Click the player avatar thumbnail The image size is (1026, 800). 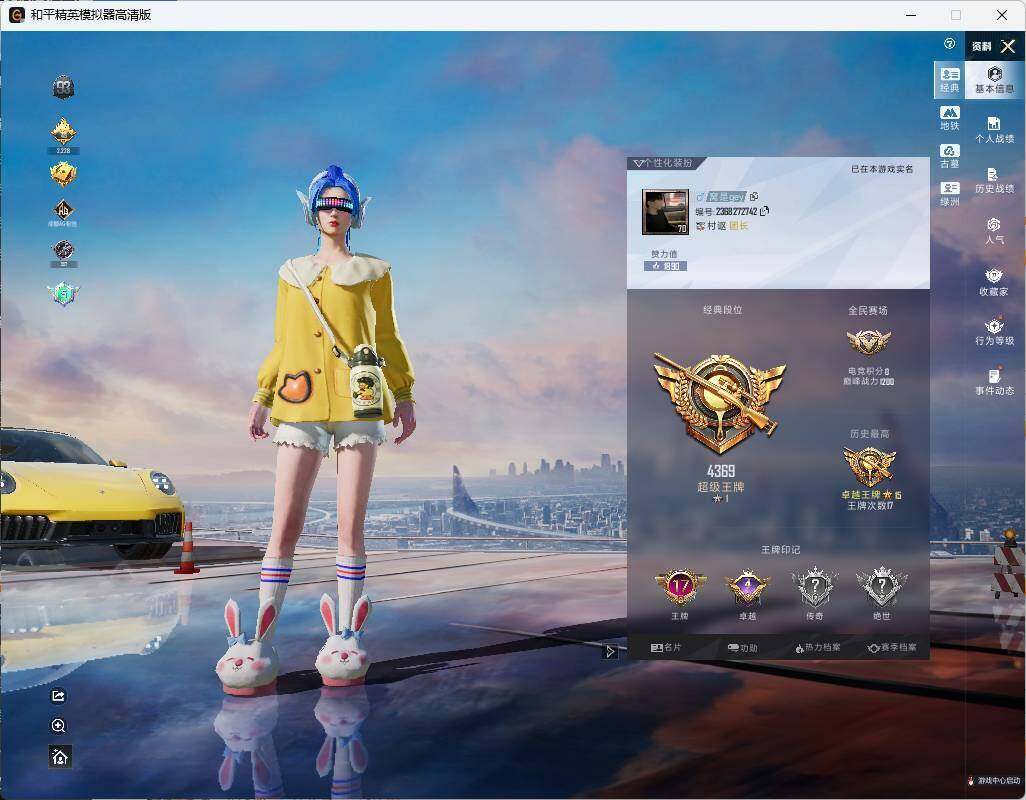coord(665,212)
